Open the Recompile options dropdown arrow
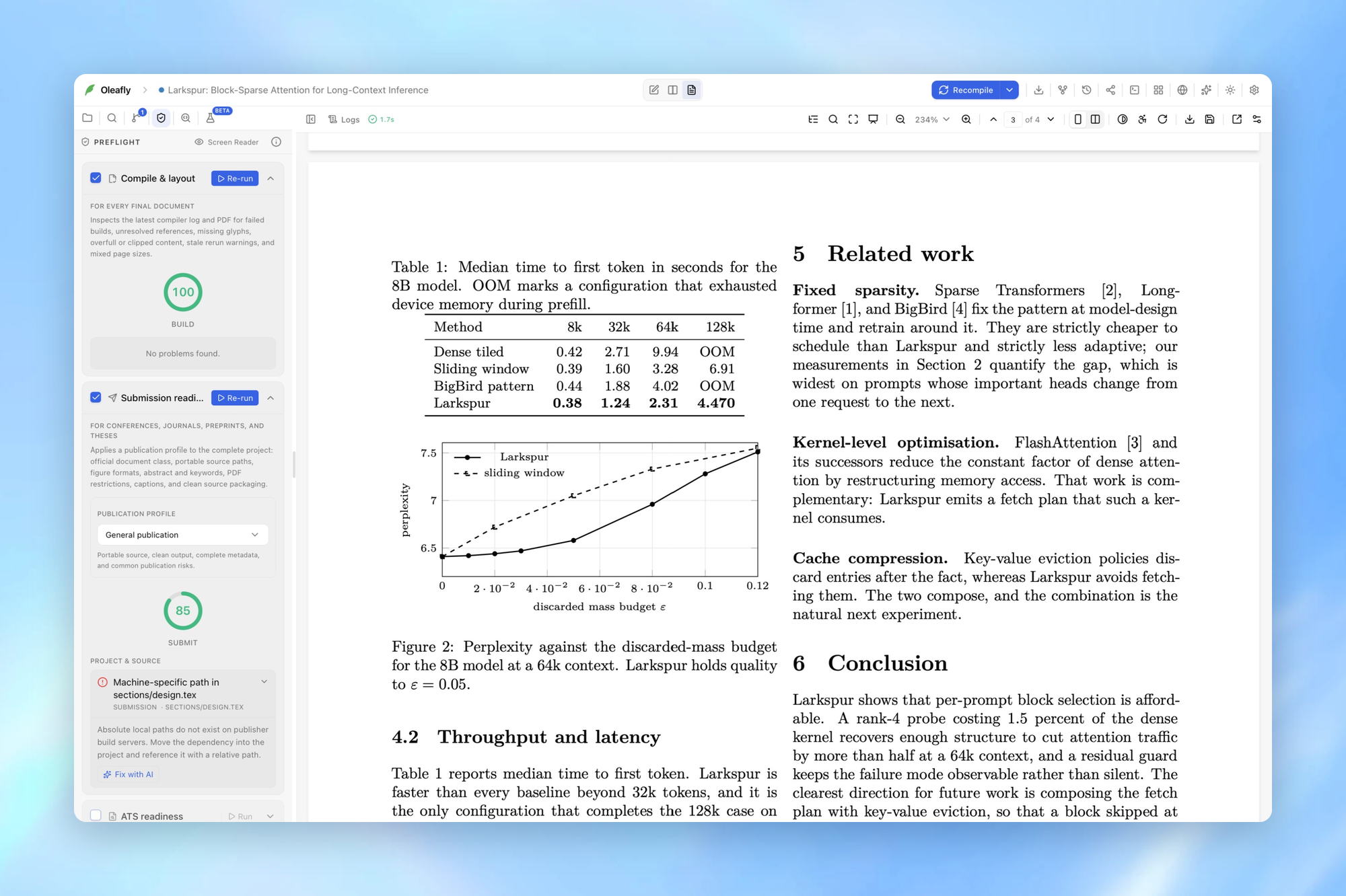Viewport: 1346px width, 896px height. coord(1010,90)
